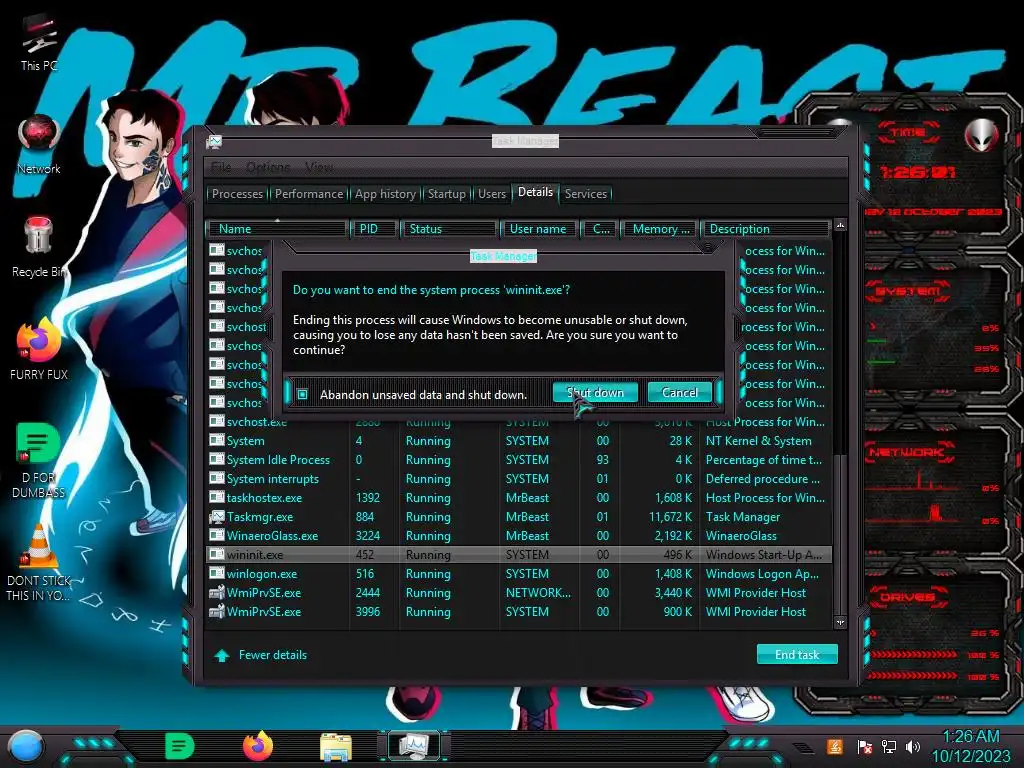The width and height of the screenshot is (1024, 768).
Task: Open D FOR DUMBASS desktop shortcut
Action: click(x=39, y=460)
